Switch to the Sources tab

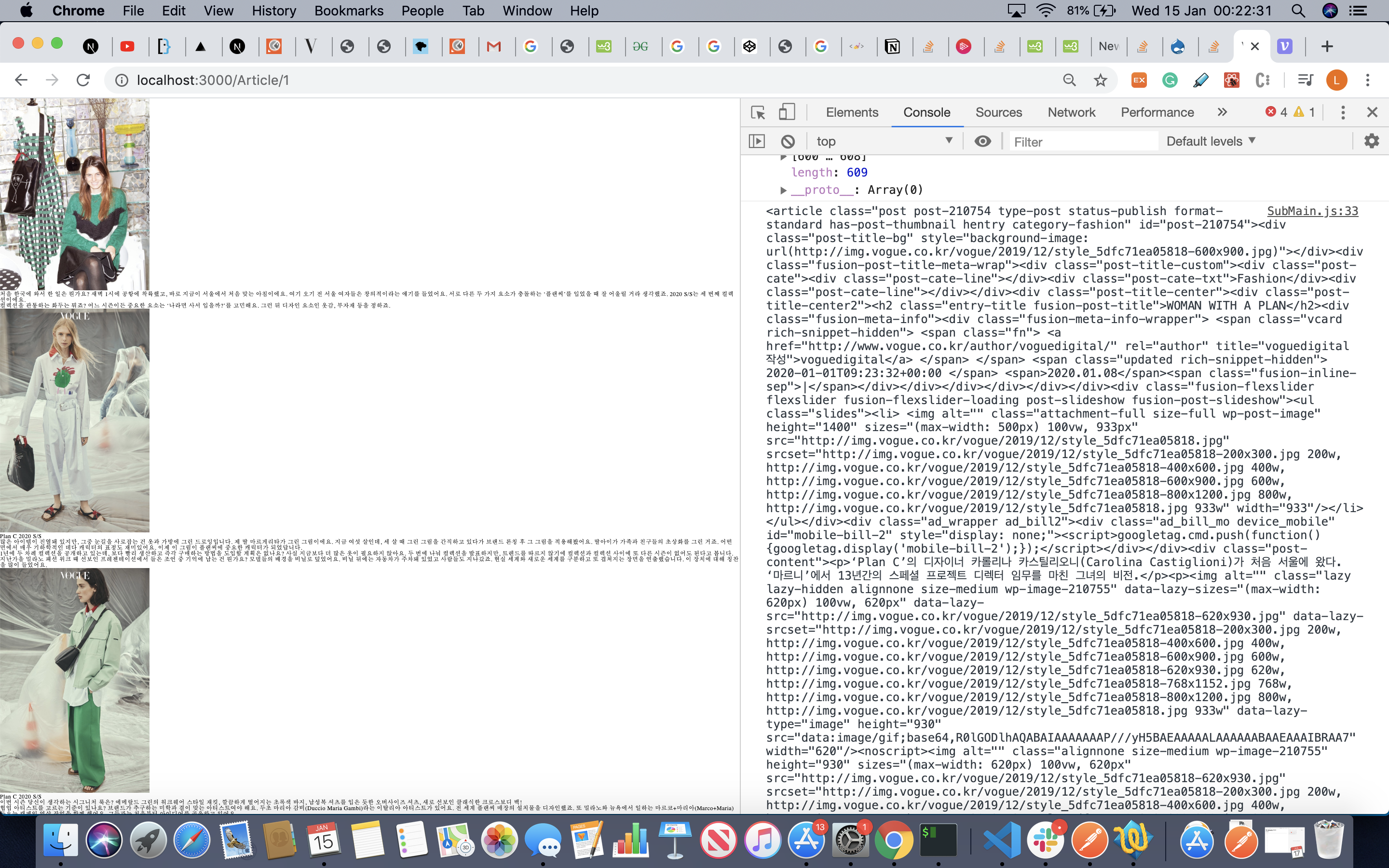[x=999, y=112]
